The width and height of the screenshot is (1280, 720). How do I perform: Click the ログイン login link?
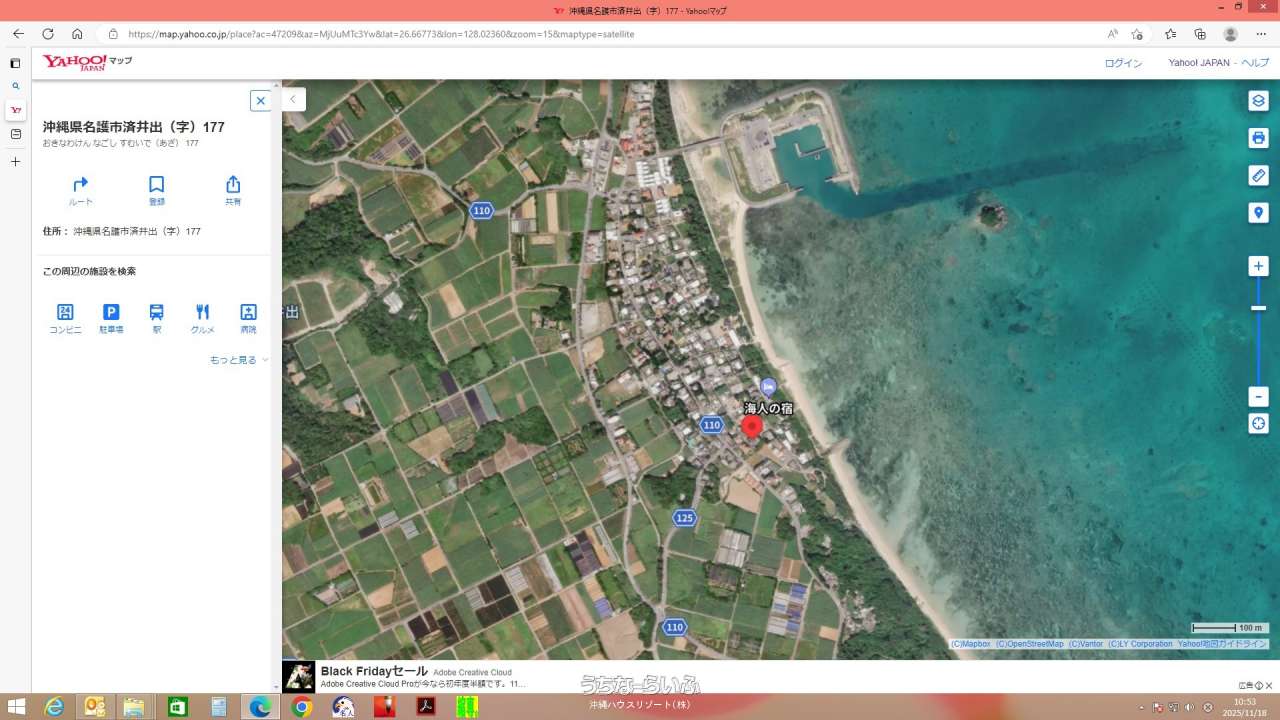[1123, 63]
